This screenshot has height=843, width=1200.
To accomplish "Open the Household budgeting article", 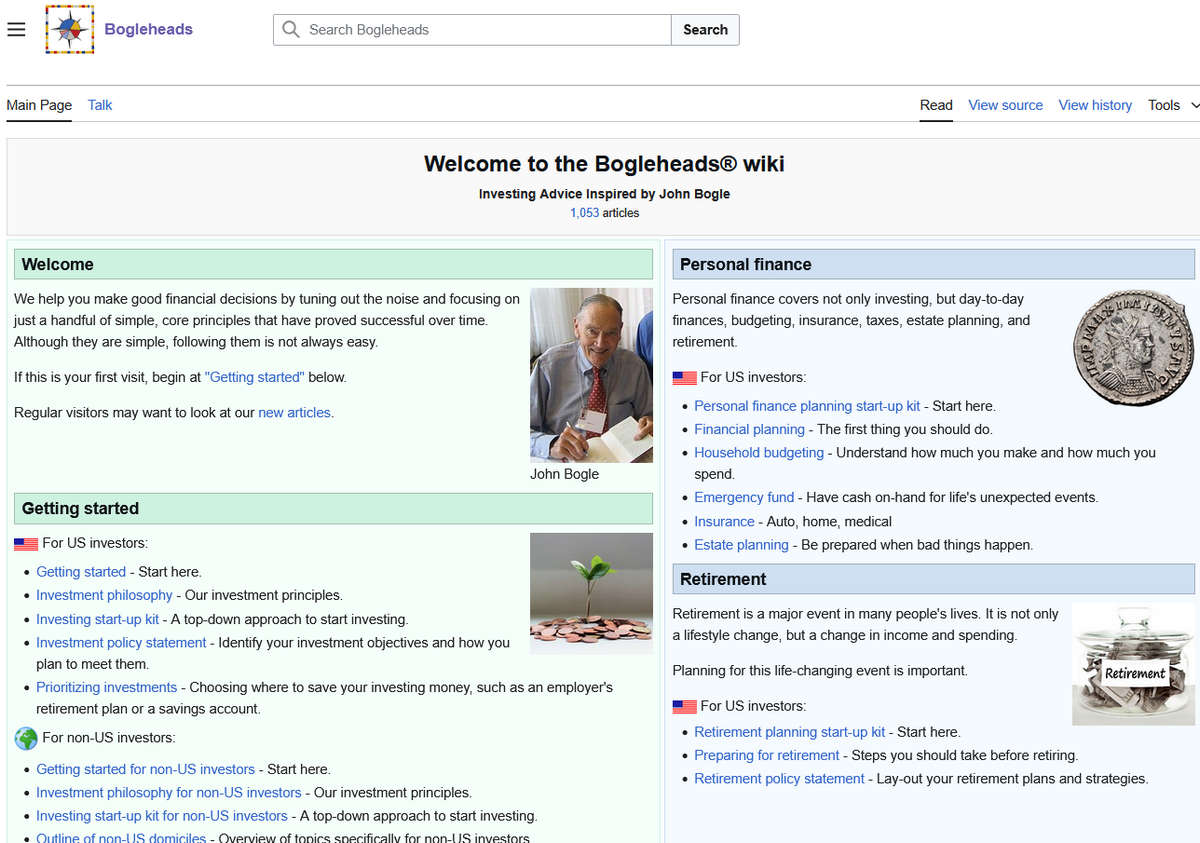I will (759, 453).
